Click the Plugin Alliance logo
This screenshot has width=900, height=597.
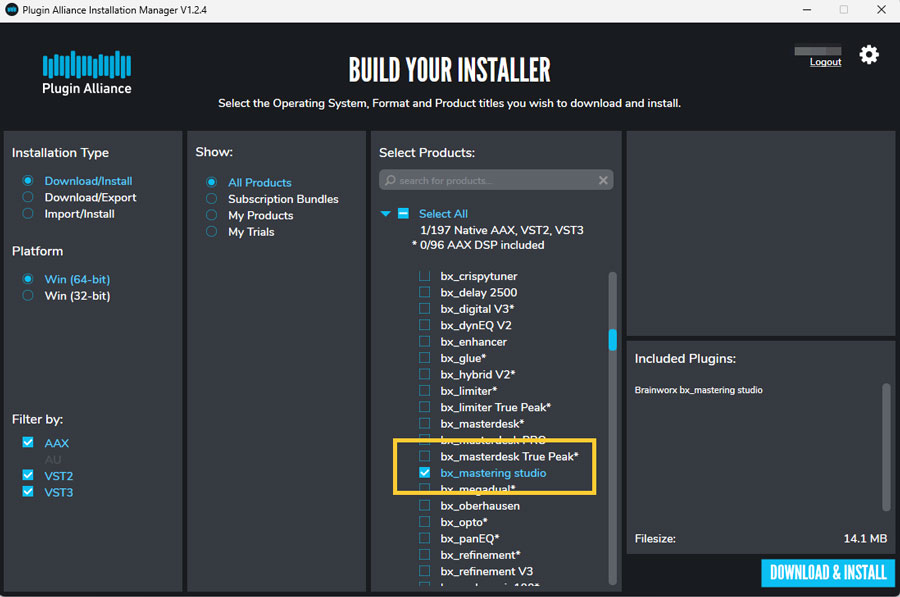88,72
